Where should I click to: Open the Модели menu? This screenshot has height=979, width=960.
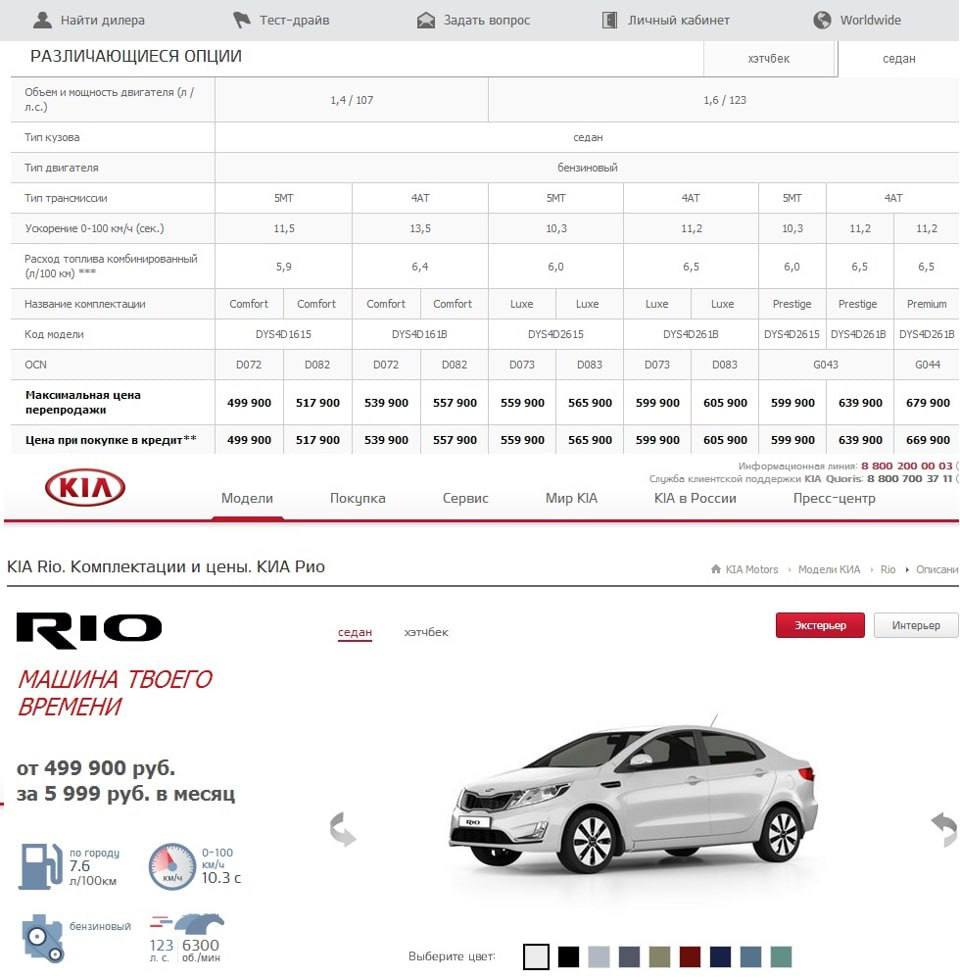(x=247, y=498)
